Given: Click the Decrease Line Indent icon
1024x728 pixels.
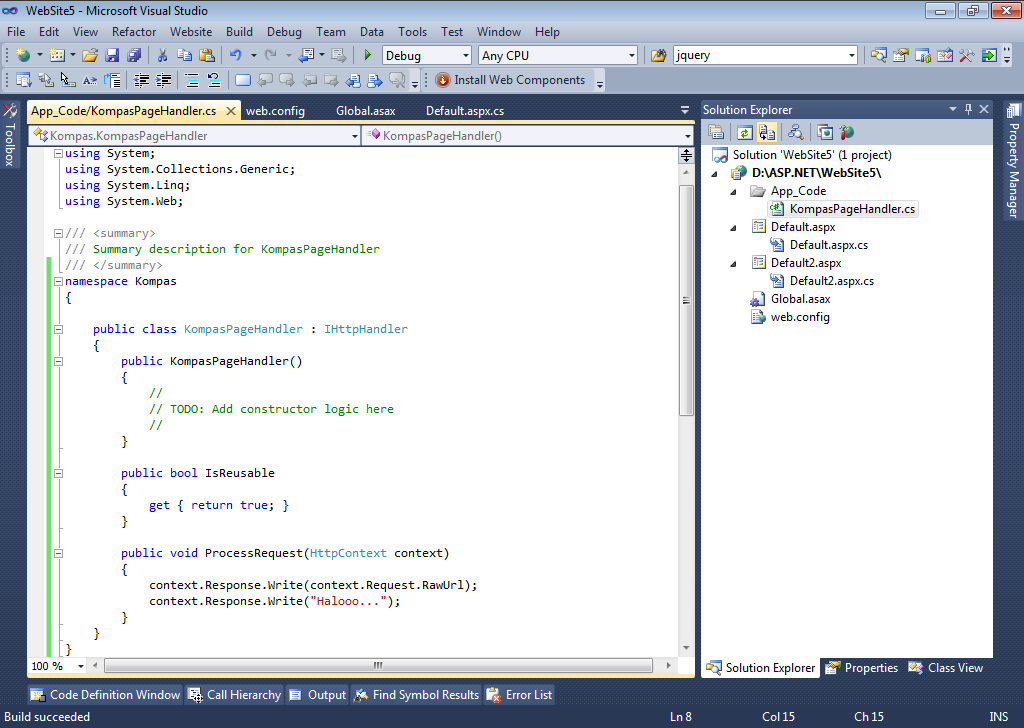Looking at the screenshot, I should point(141,80).
